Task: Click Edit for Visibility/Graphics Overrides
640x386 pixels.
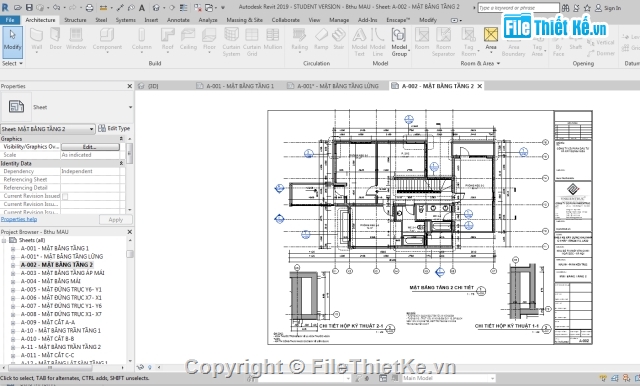Action: point(90,147)
